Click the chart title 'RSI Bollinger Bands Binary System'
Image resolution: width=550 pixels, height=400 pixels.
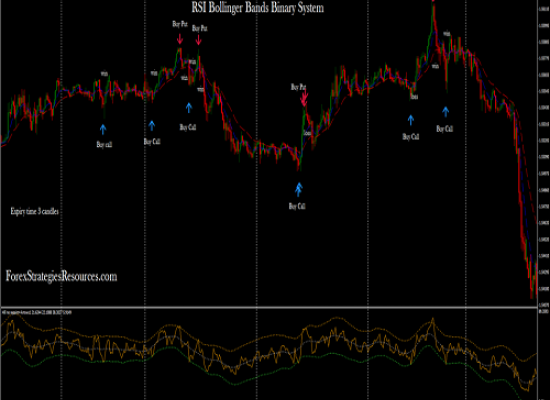click(x=257, y=7)
